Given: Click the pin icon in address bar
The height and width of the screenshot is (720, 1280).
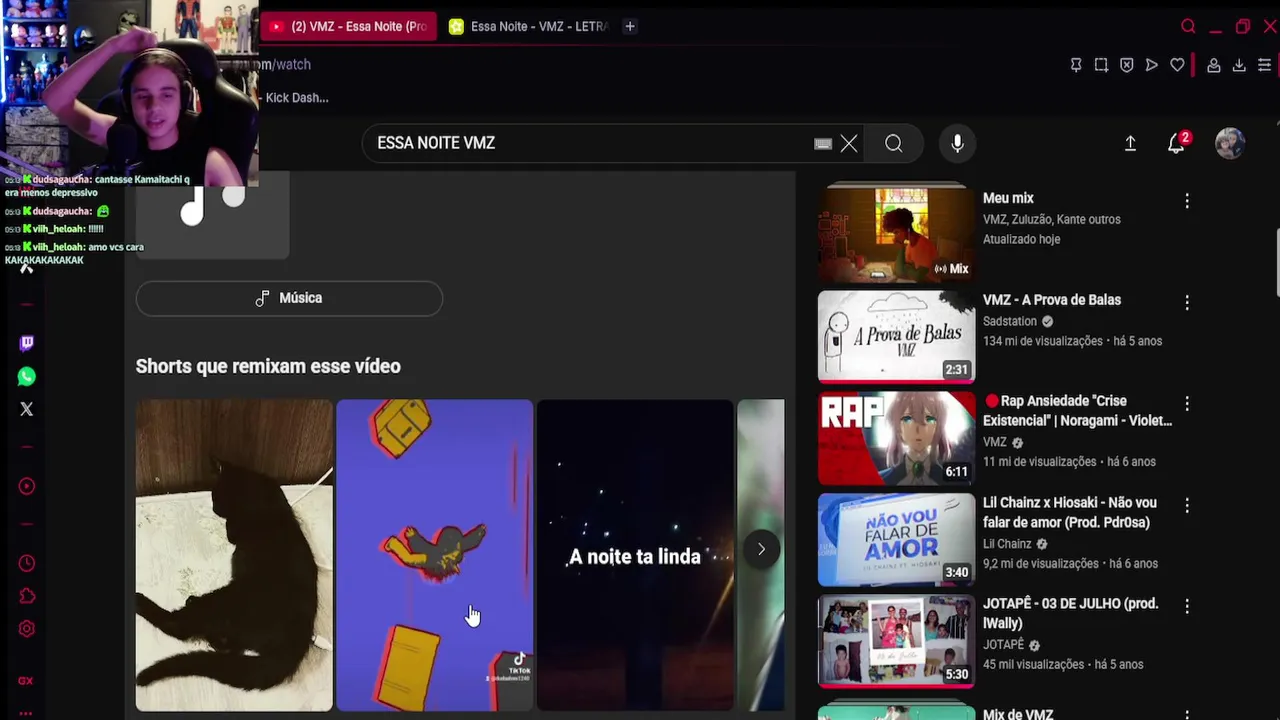Looking at the screenshot, I should pos(1076,65).
